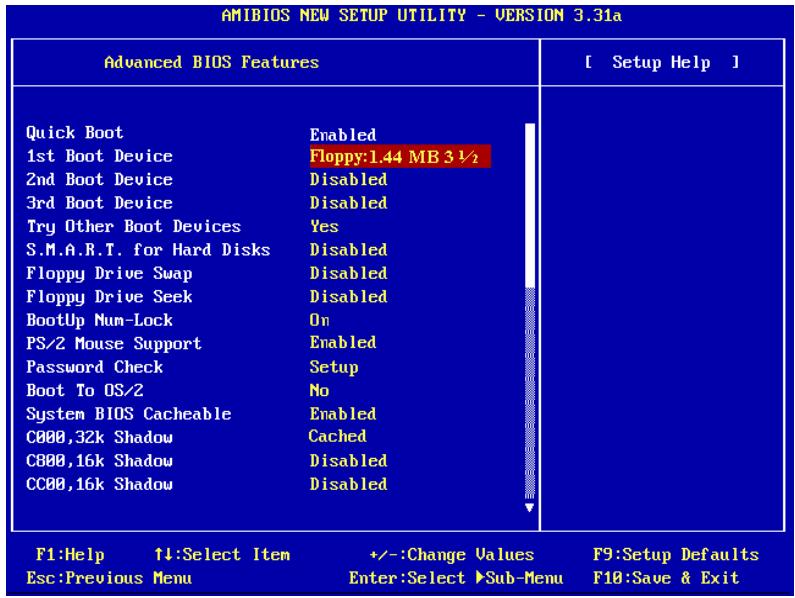Viewport: 795px width, 598px height.
Task: Click the Setup Help panel title
Action: (661, 62)
